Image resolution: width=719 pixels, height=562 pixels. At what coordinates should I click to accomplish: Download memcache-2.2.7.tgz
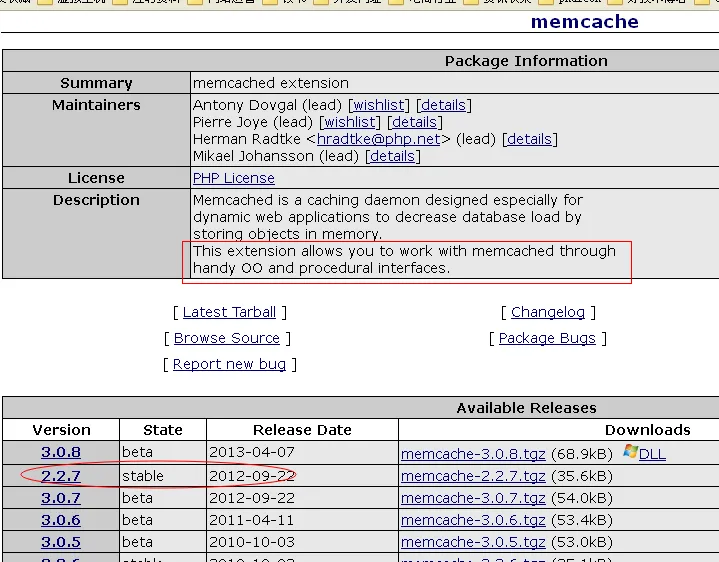pos(473,476)
